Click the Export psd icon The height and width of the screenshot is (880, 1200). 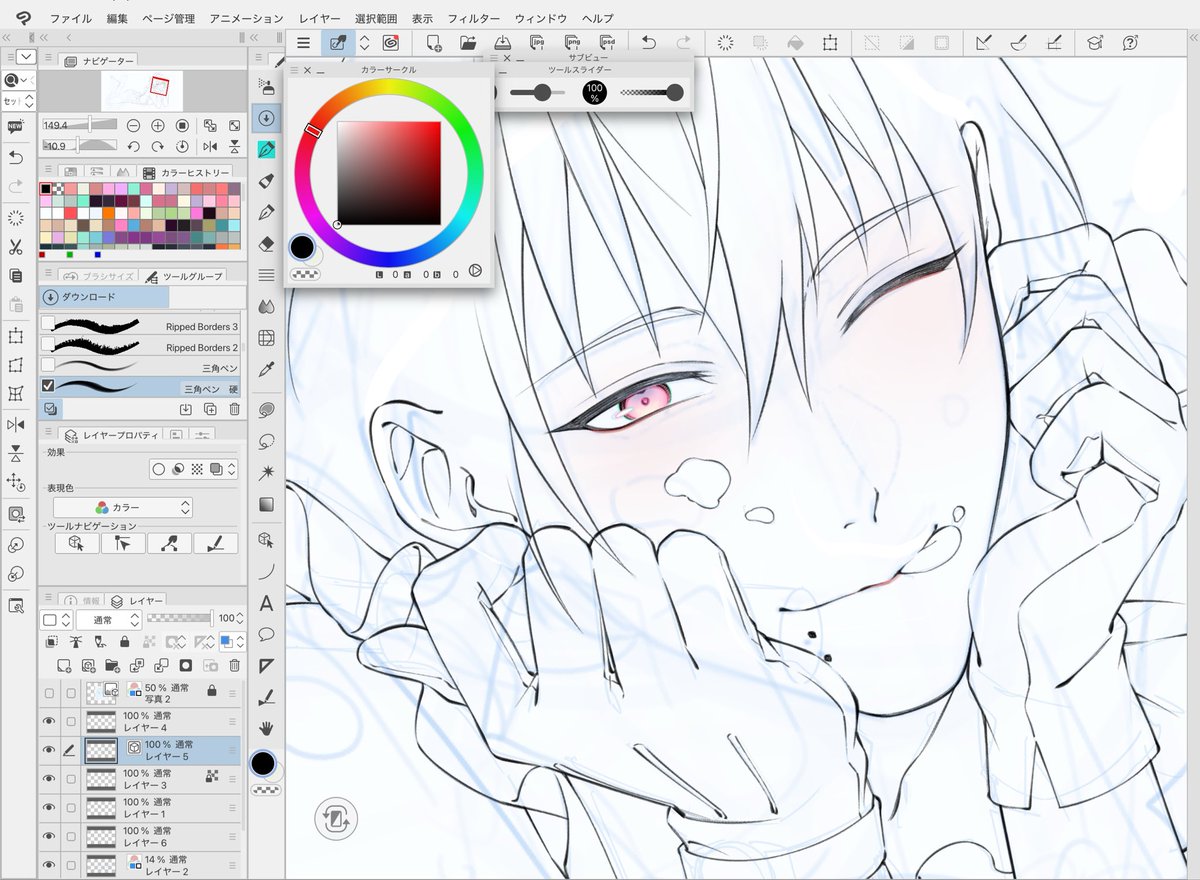[x=607, y=42]
